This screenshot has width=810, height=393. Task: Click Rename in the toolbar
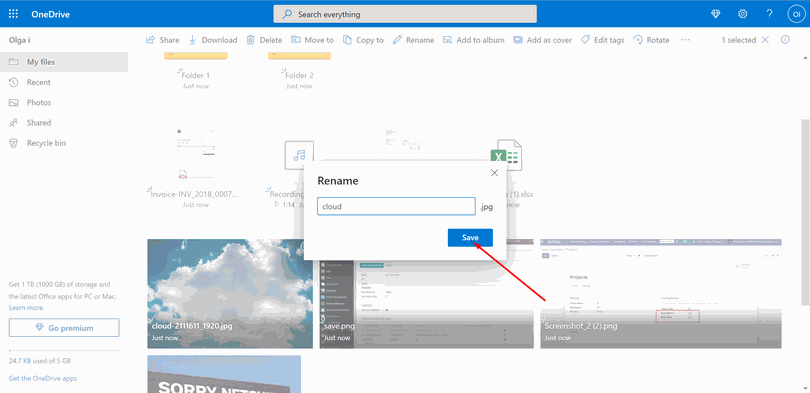(x=413, y=40)
